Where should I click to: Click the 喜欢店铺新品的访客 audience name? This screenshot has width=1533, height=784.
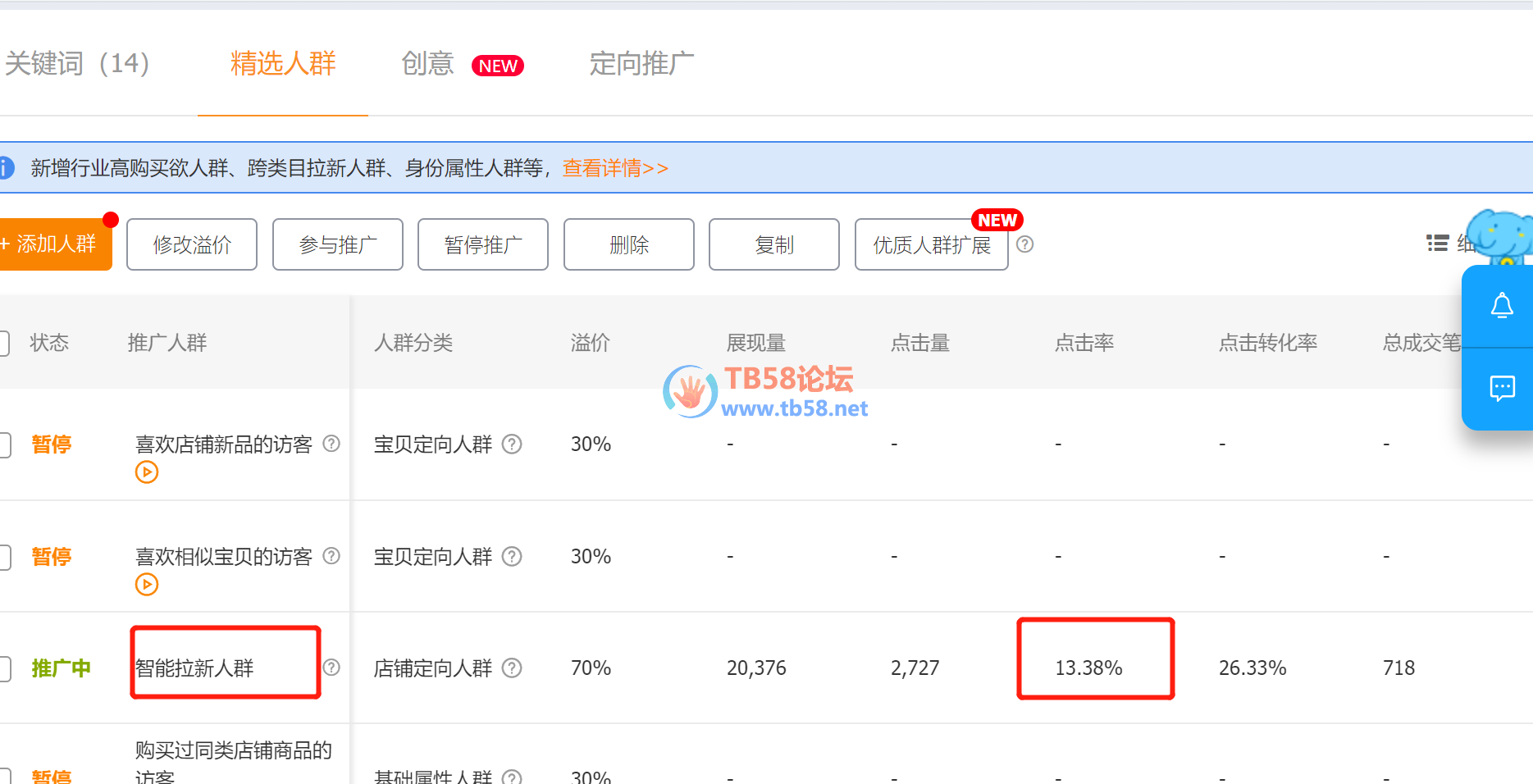coord(224,444)
